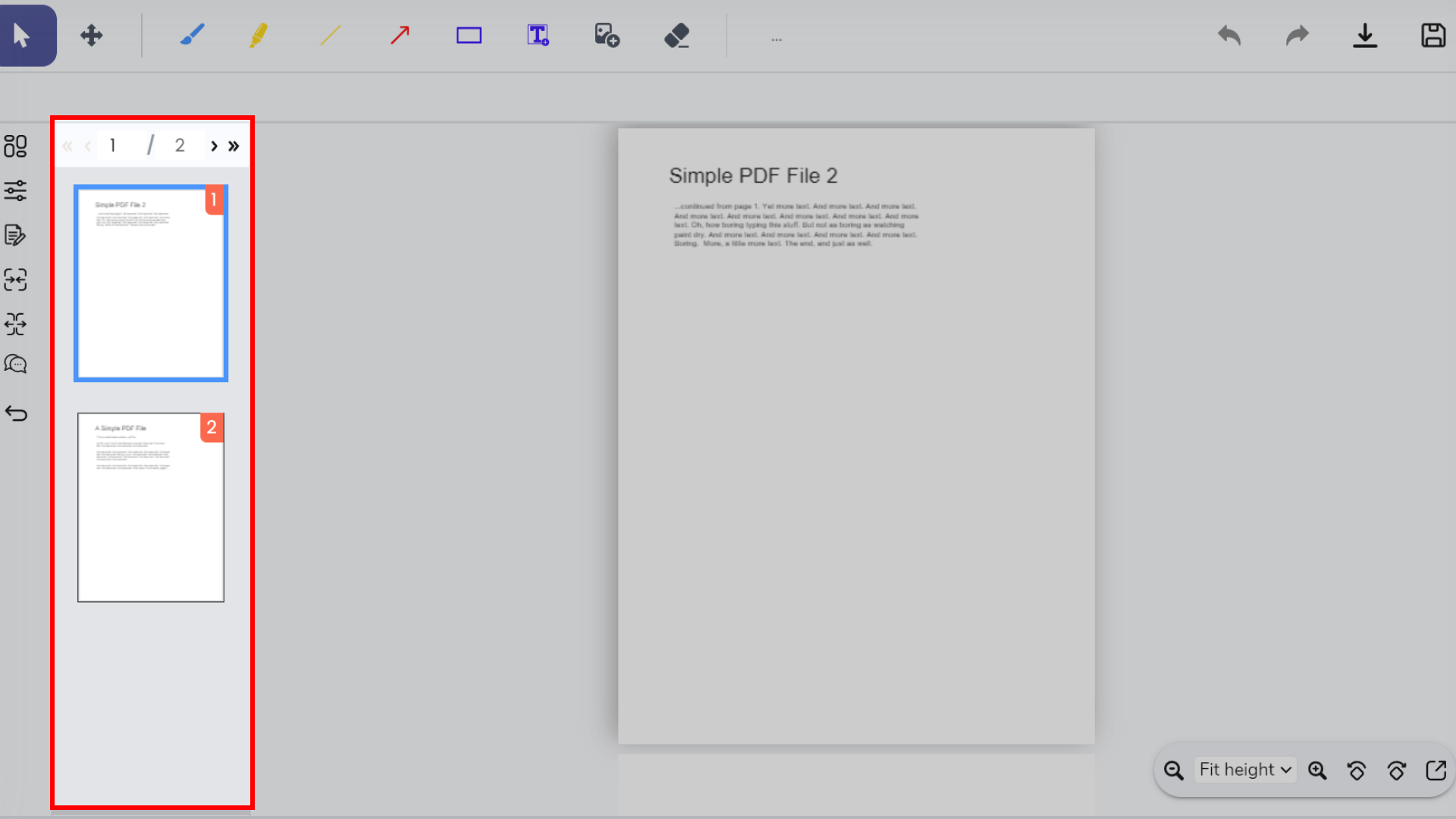1456x819 pixels.
Task: Open the more options ellipsis
Action: click(777, 39)
